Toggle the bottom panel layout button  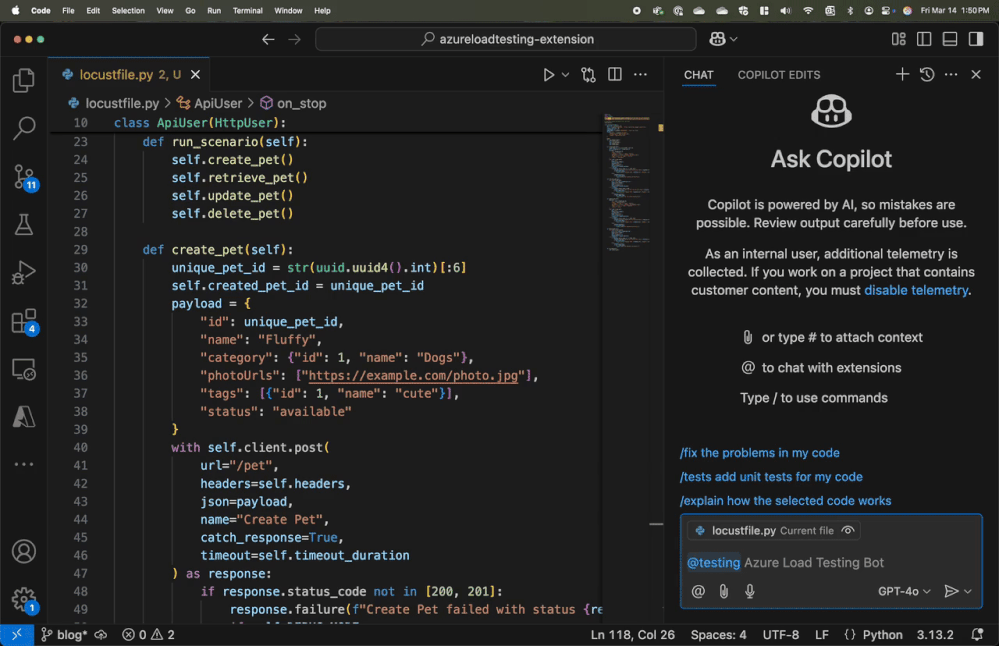(949, 39)
